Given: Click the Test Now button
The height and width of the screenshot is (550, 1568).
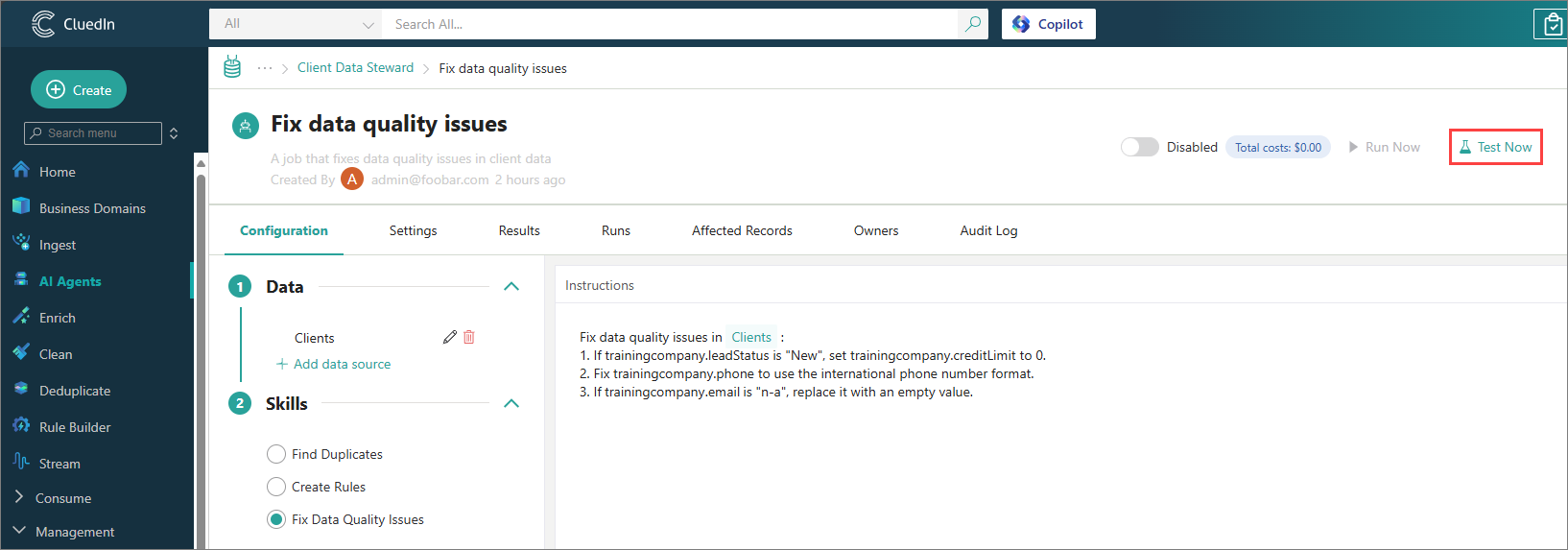Looking at the screenshot, I should pyautogui.click(x=1495, y=147).
